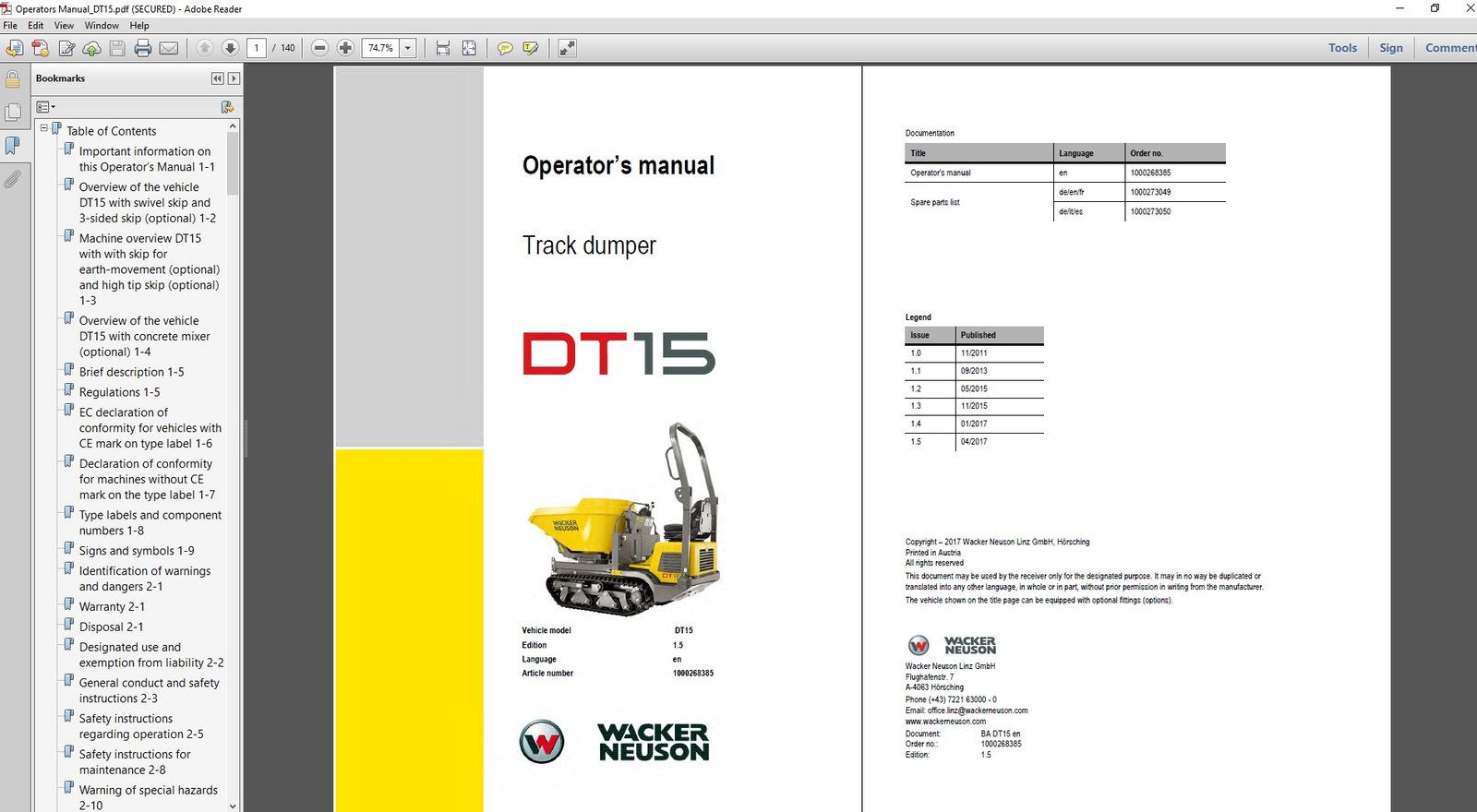This screenshot has height=812, width=1477.
Task: Click the Print file icon
Action: tap(143, 48)
